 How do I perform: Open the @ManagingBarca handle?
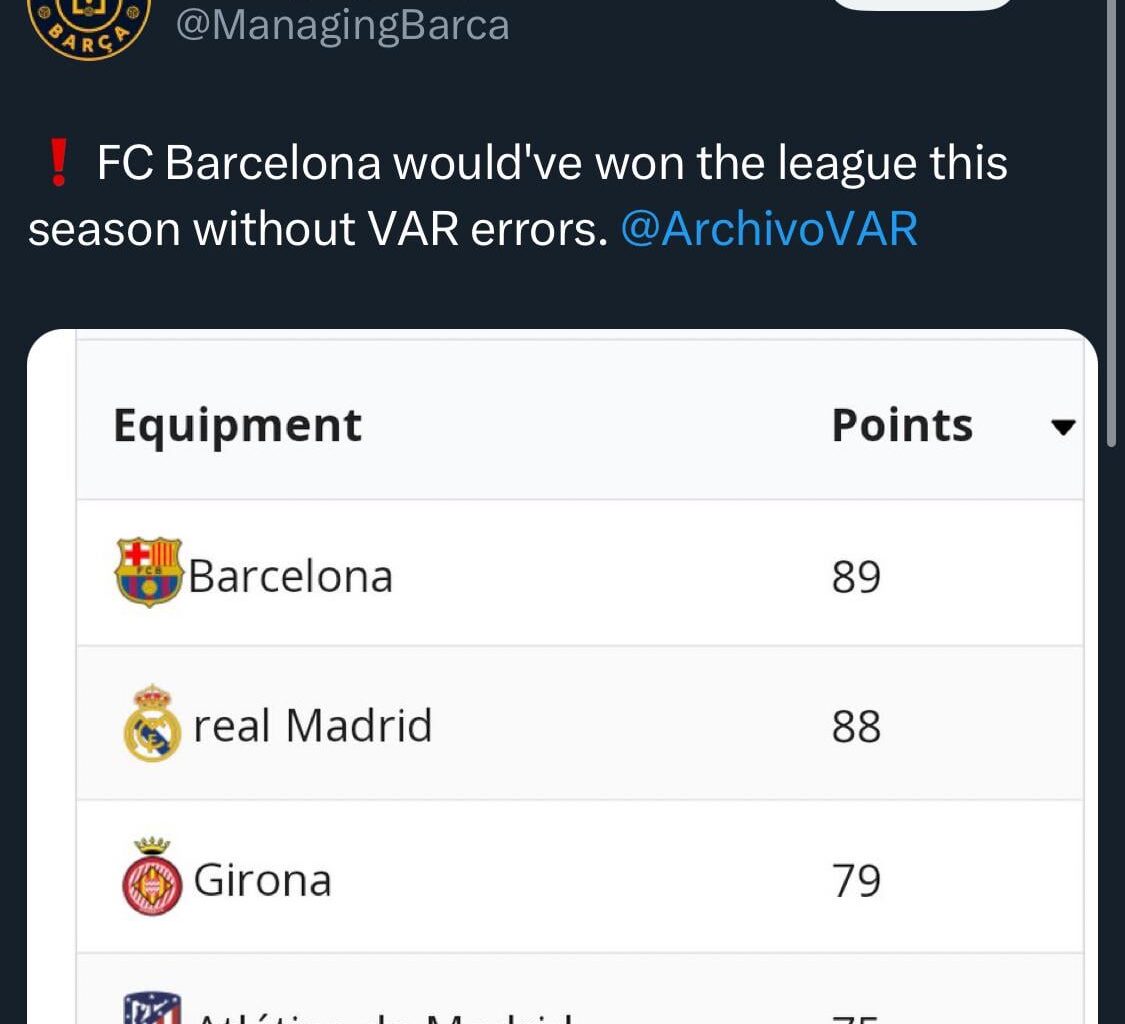342,25
